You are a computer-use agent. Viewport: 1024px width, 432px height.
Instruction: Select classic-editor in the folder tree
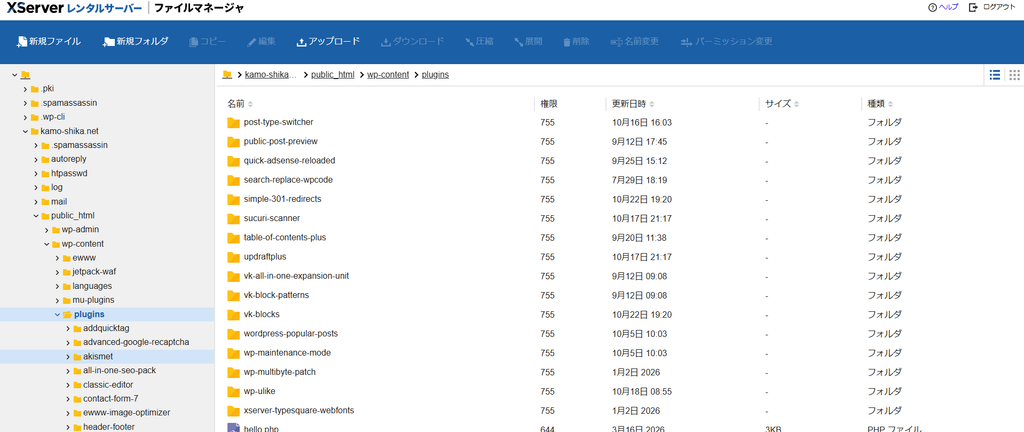pos(107,385)
